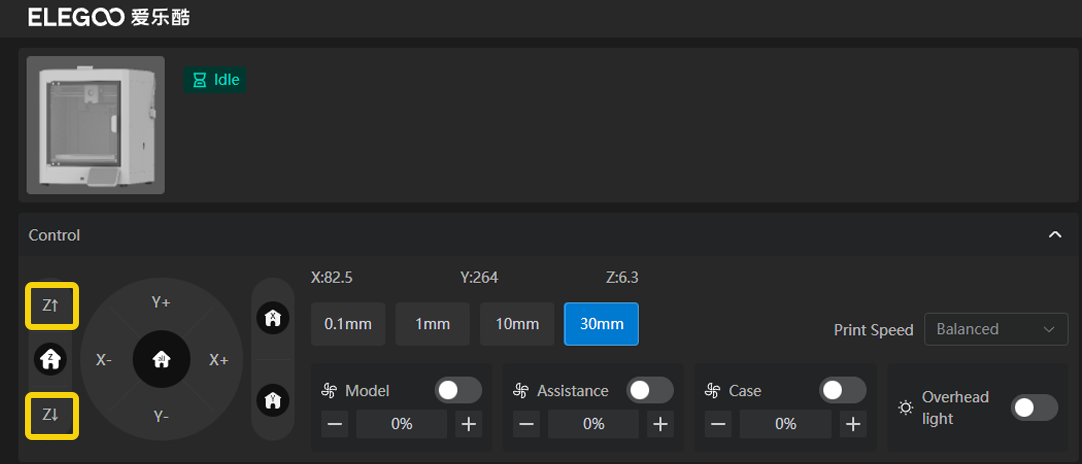Select the 10mm step size
Screen dimensions: 1082x464
[517, 324]
